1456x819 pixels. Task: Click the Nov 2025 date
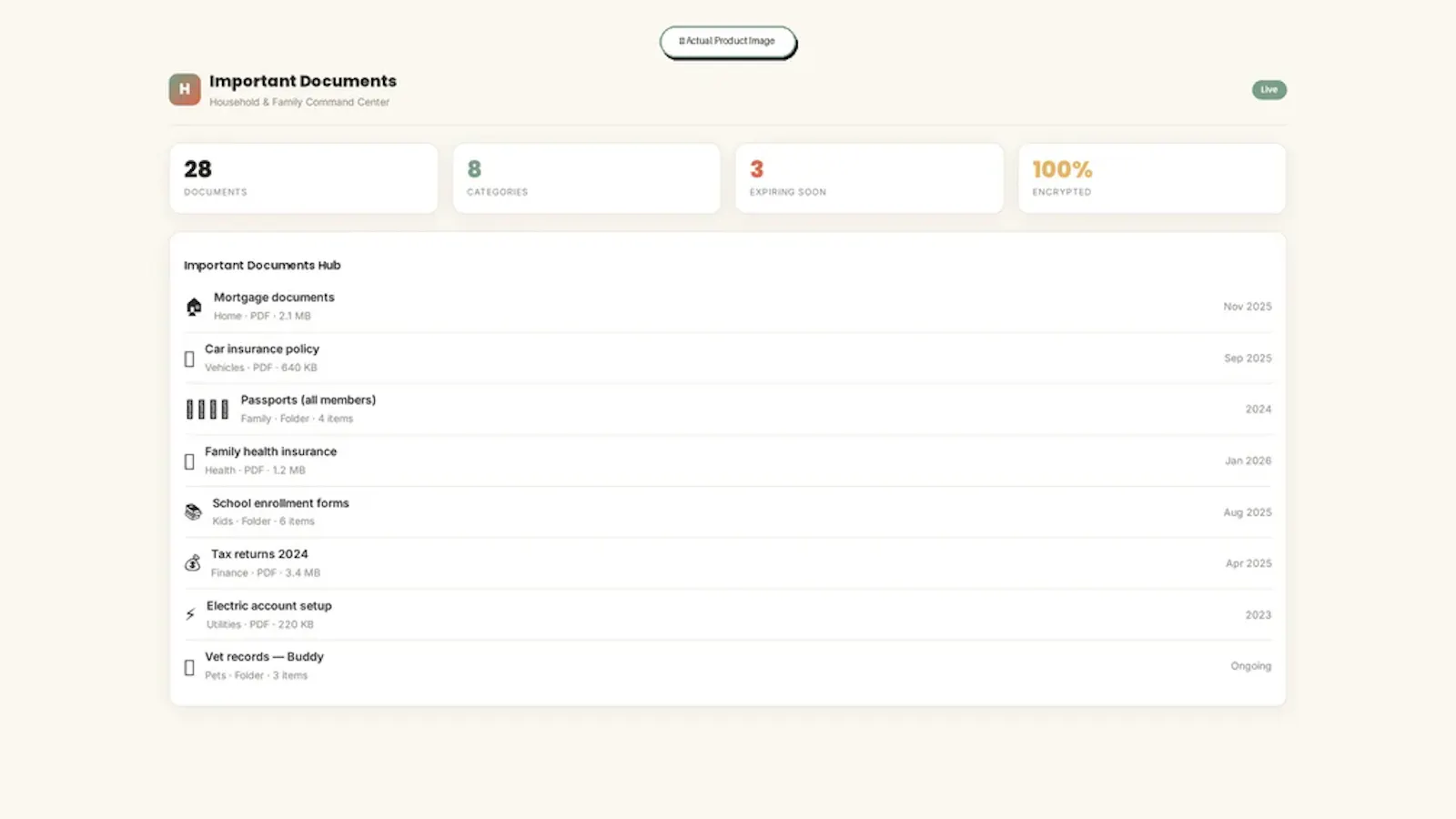pos(1248,307)
